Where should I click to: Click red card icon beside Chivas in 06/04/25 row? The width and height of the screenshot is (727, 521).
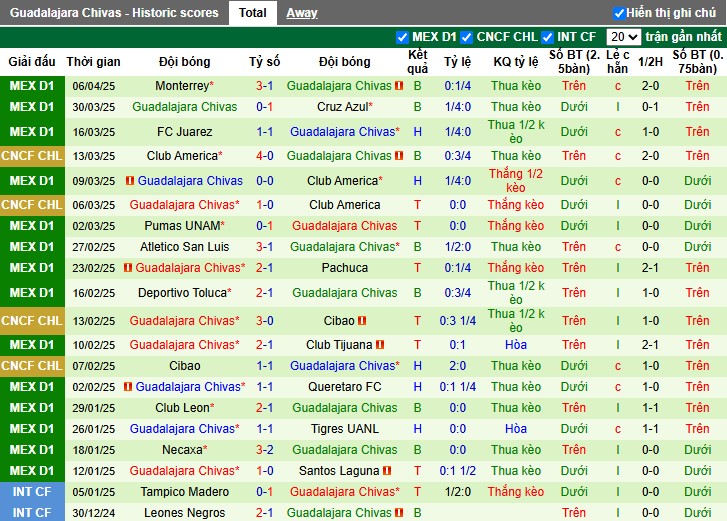tap(399, 86)
